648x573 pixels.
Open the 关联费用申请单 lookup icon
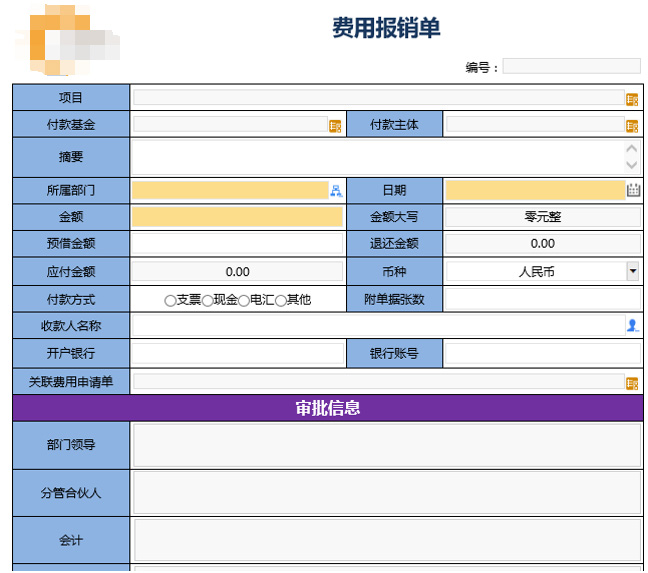(x=632, y=383)
